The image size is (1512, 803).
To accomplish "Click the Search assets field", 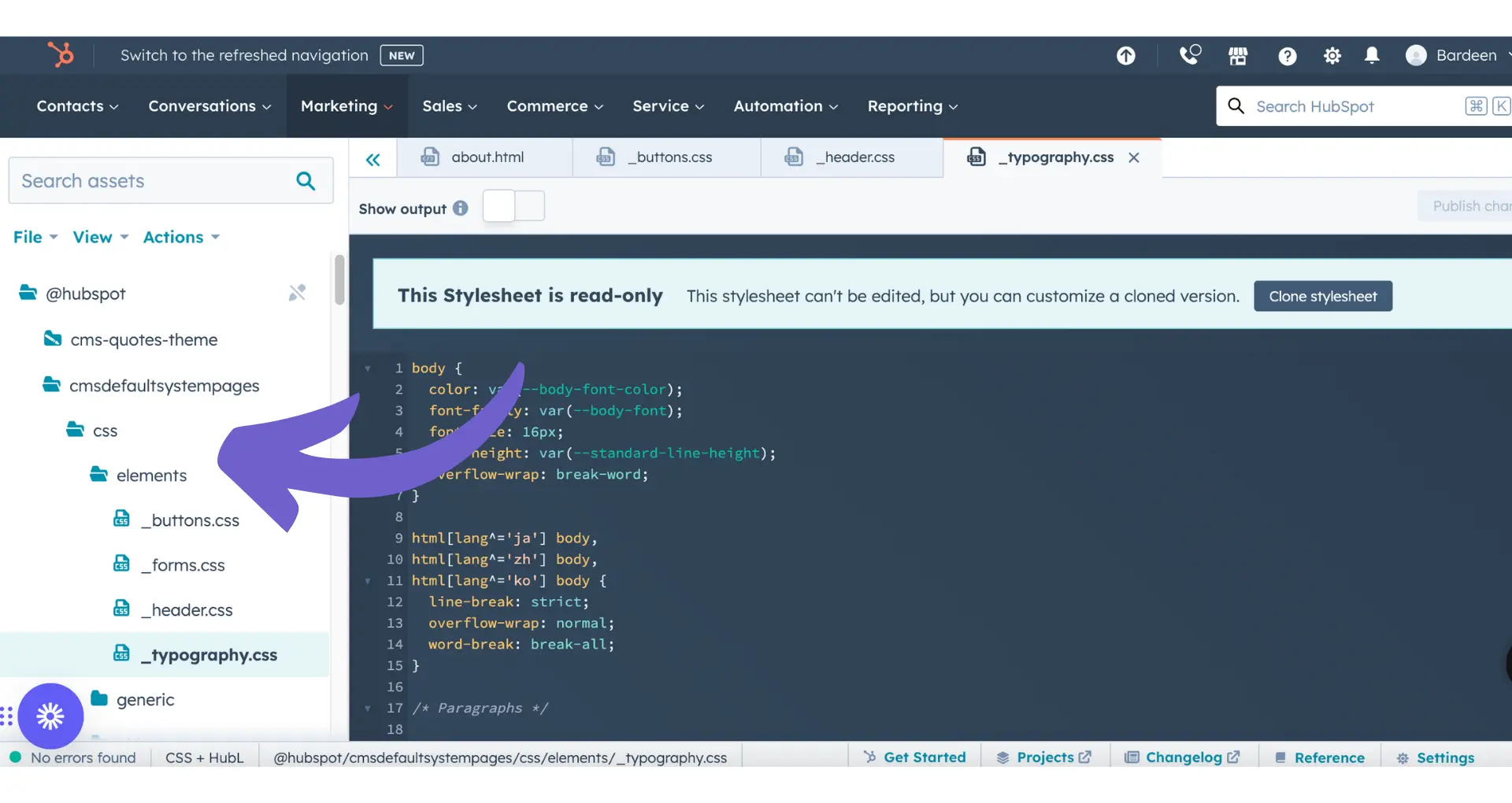I will pos(171,180).
